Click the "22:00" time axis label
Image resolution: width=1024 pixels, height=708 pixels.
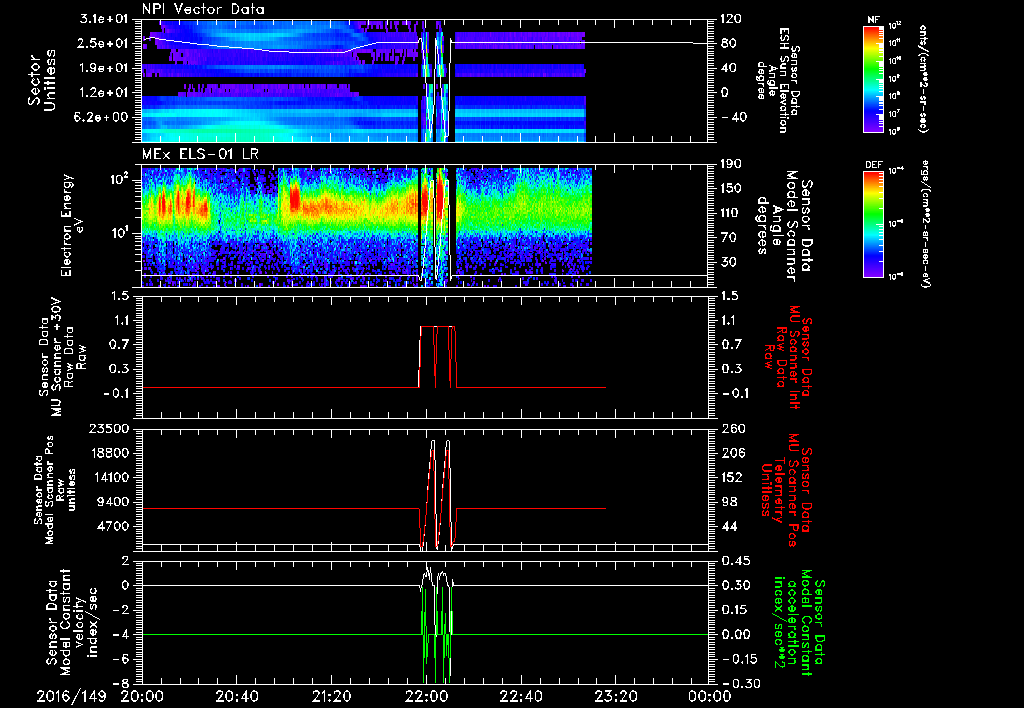[426, 696]
